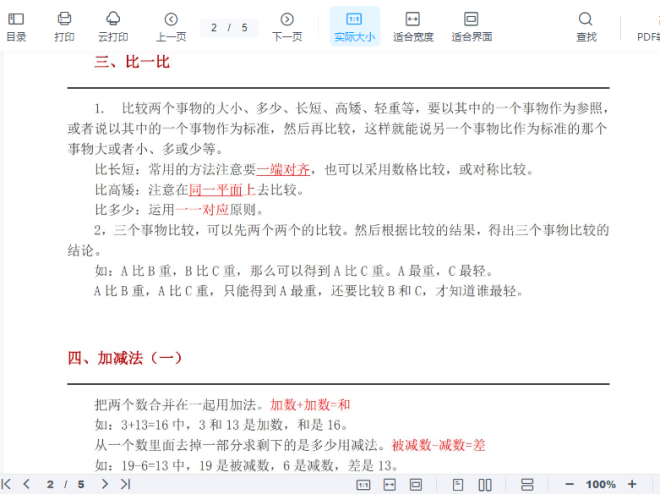
Task: Click the 打印 print icon
Action: [64, 26]
